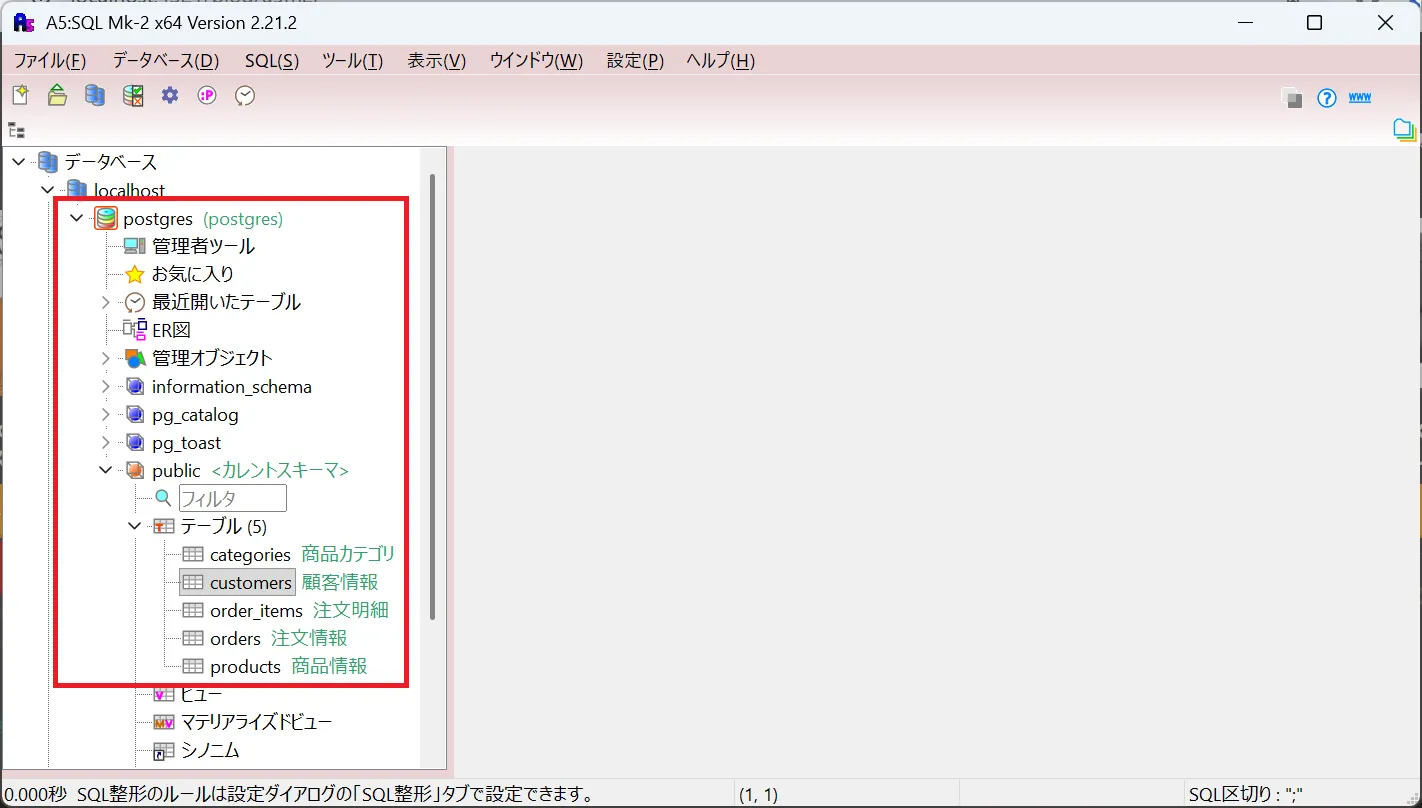This screenshot has height=808, width=1422.
Task: Open the ヘルプ(H) menu
Action: pyautogui.click(x=721, y=61)
